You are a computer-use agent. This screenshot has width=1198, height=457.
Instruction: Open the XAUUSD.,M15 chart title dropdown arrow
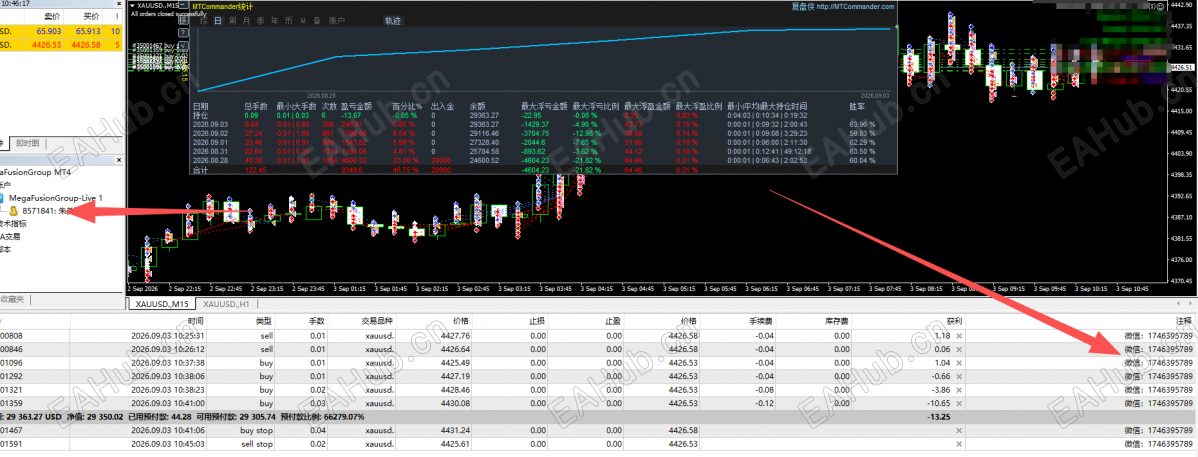[134, 5]
